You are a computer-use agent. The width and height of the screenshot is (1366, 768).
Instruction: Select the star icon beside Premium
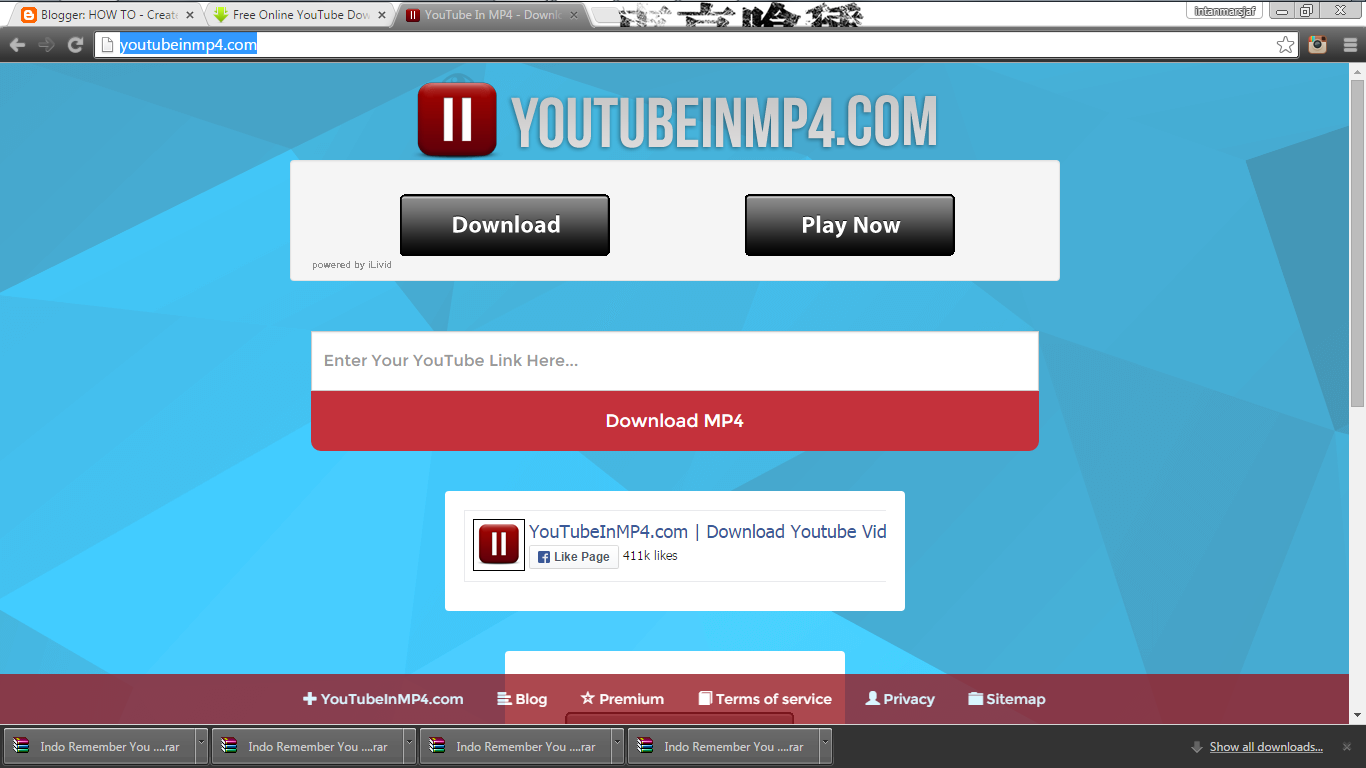(588, 698)
